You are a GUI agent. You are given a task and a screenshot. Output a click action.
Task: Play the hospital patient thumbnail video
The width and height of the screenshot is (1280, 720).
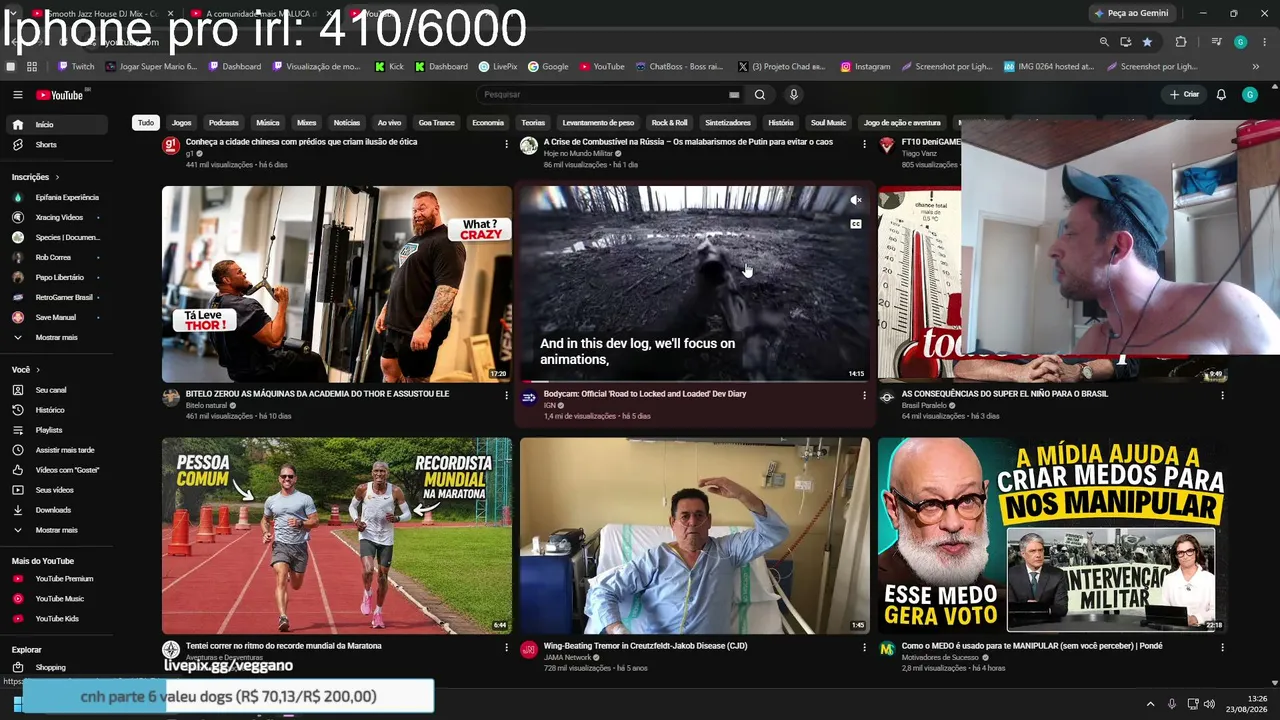tap(694, 536)
